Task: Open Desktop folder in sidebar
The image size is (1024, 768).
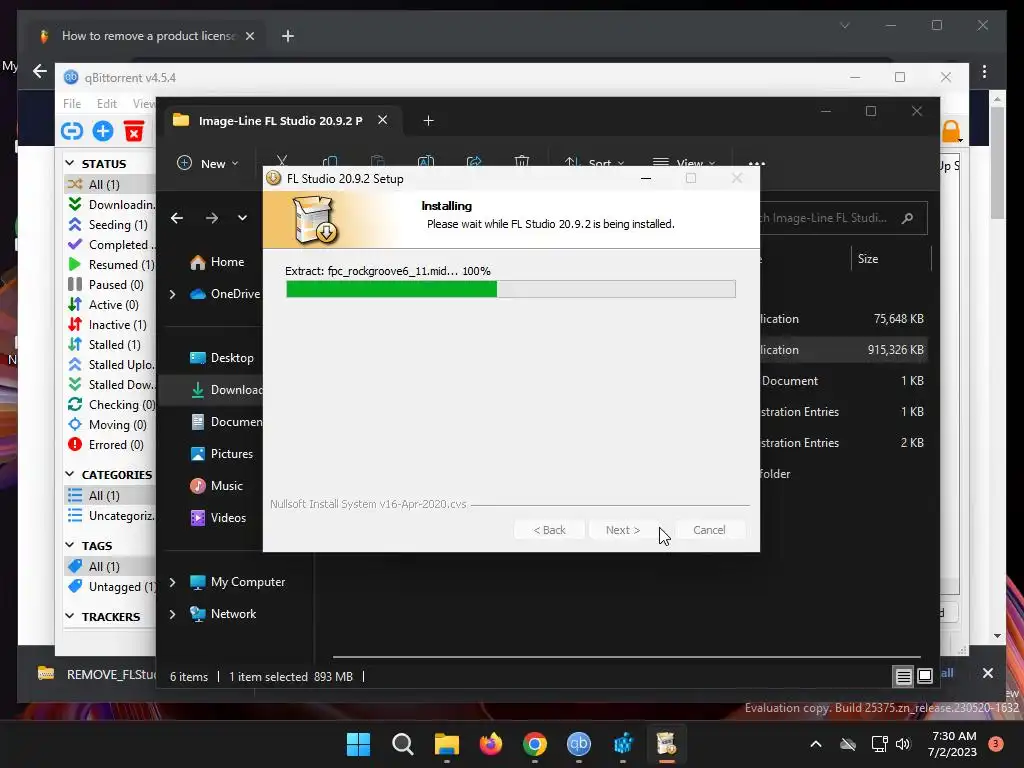Action: coord(222,358)
